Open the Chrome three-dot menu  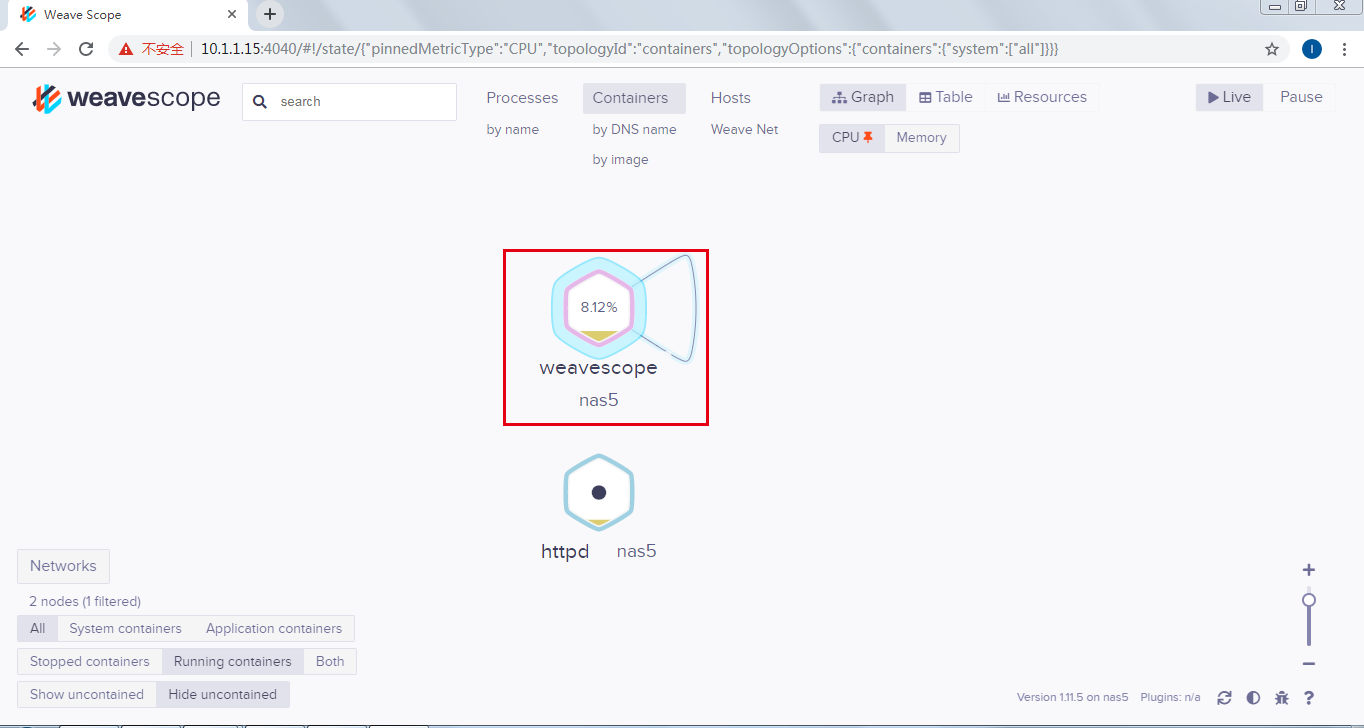point(1345,49)
